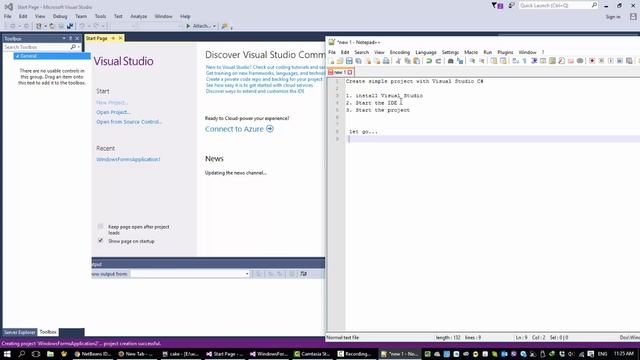
Task: Click the green Undo arrow in Notepad++
Action: tap(429, 61)
